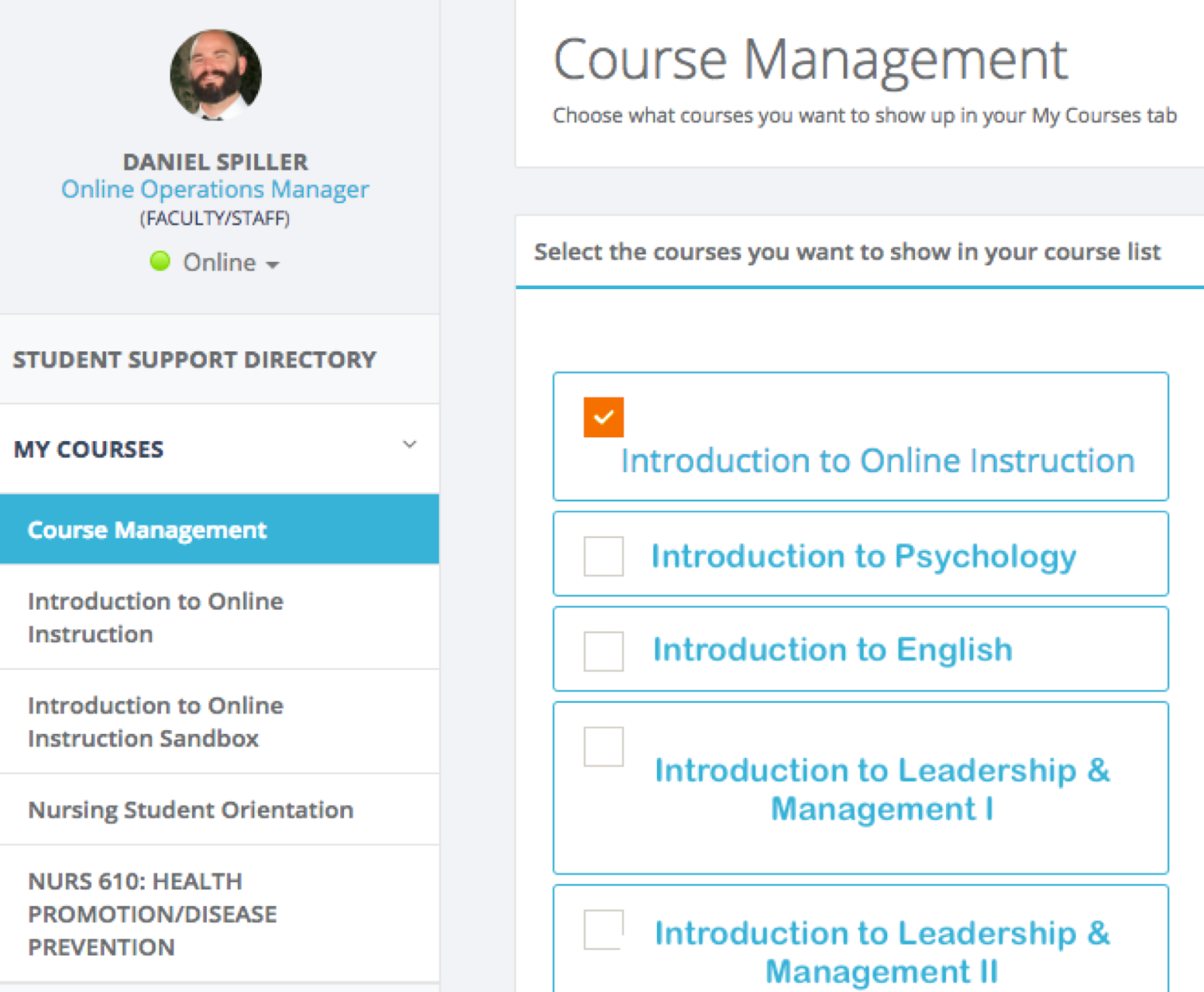Open NURS 610 Health Promotion course
1204x992 pixels.
[152, 914]
